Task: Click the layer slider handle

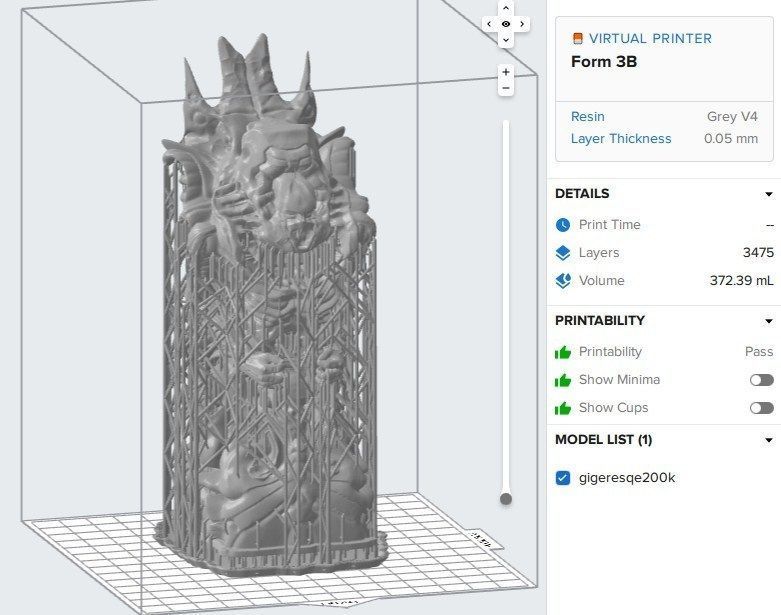Action: (x=506, y=499)
